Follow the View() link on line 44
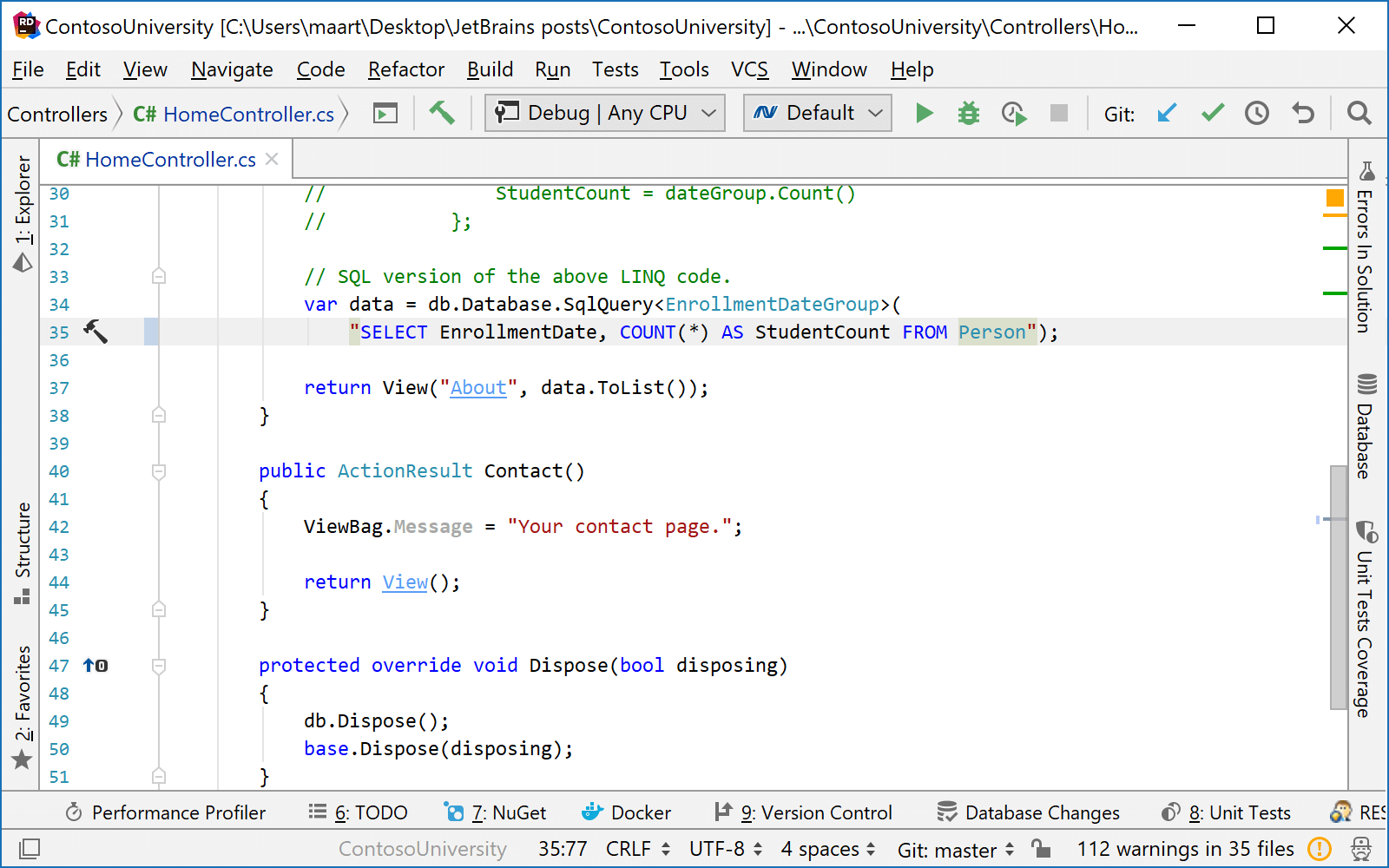This screenshot has height=868, width=1389. (x=405, y=582)
